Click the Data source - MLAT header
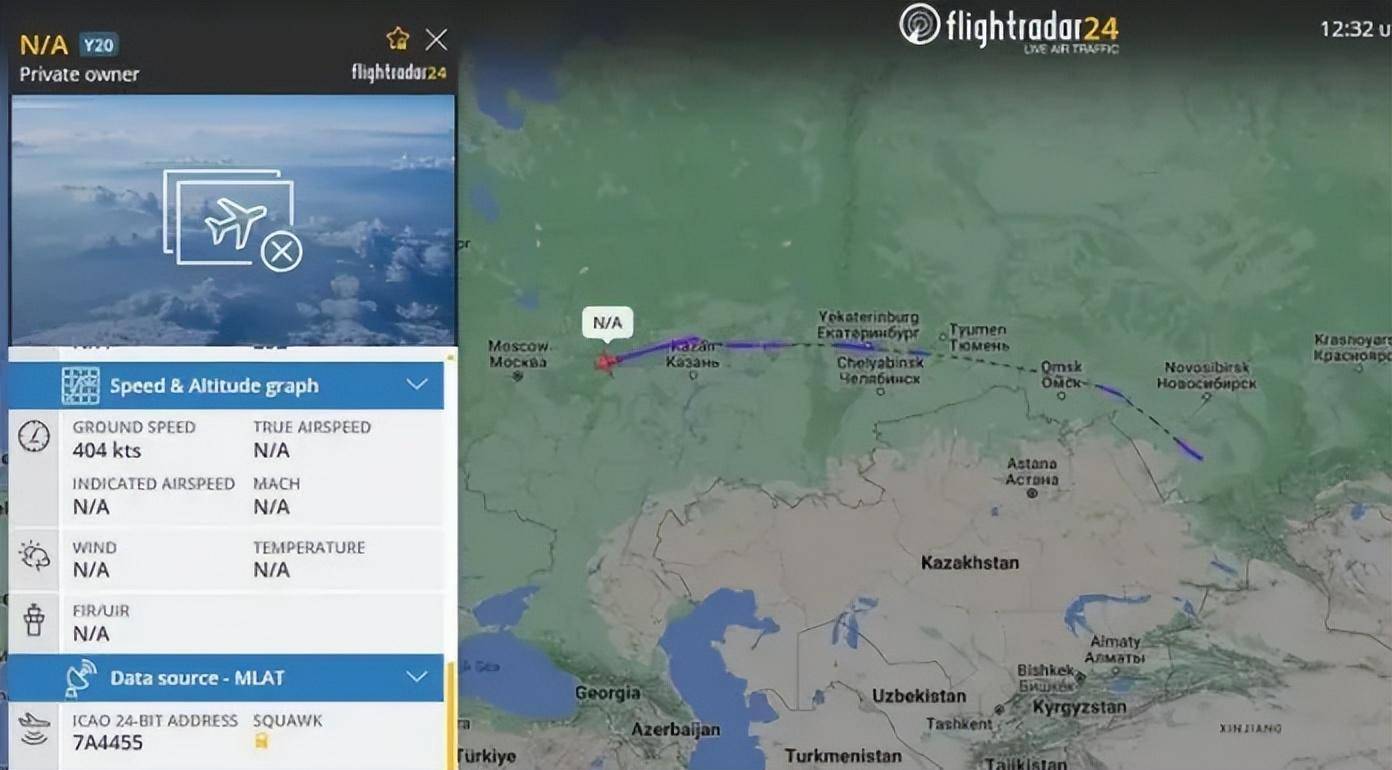1392x770 pixels. (226, 677)
